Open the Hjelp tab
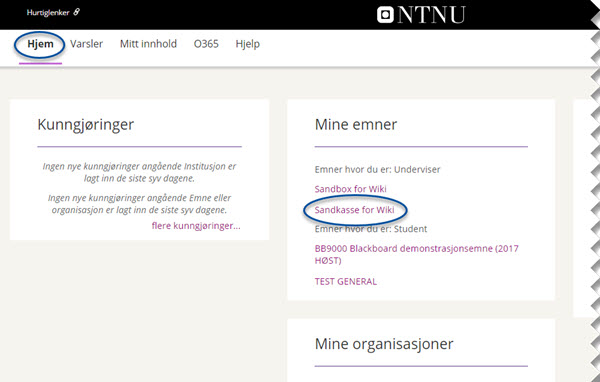 (248, 44)
